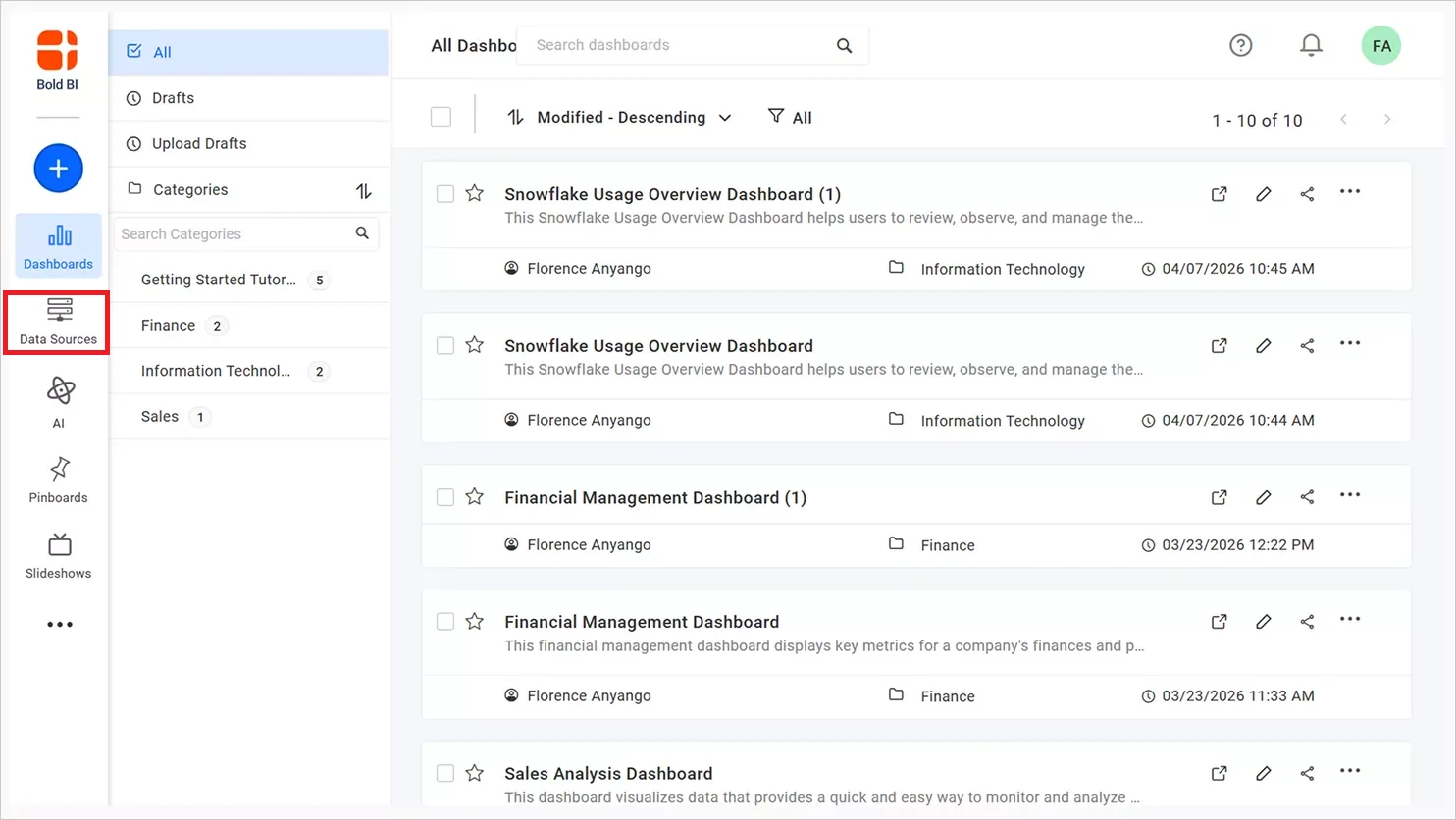Star the Sales Analysis Dashboard
Viewport: 1456px width, 820px height.
pyautogui.click(x=474, y=773)
